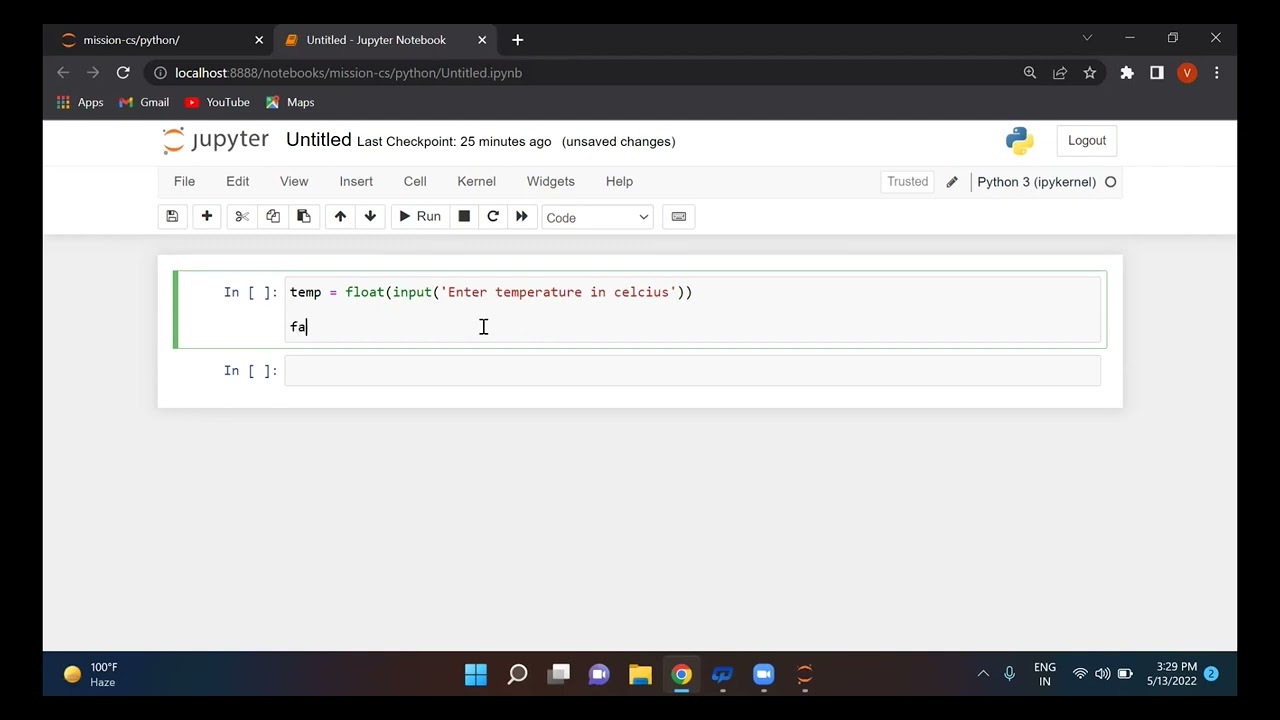The height and width of the screenshot is (720, 1280).
Task: Open a new browser tab
Action: coord(517,40)
